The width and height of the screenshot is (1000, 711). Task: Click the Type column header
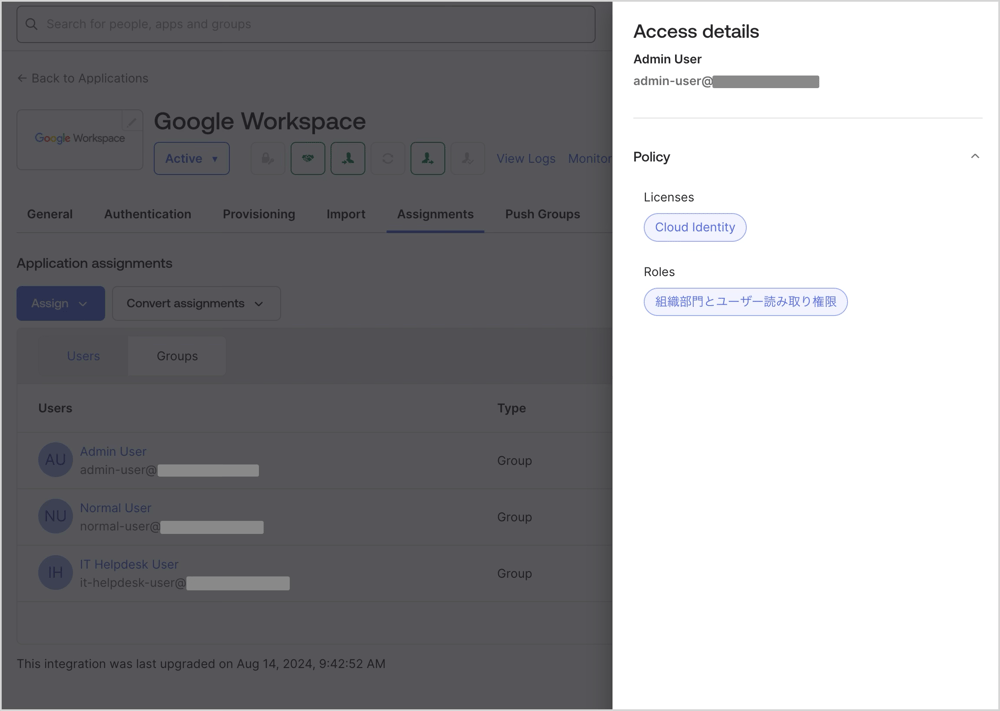click(x=511, y=408)
